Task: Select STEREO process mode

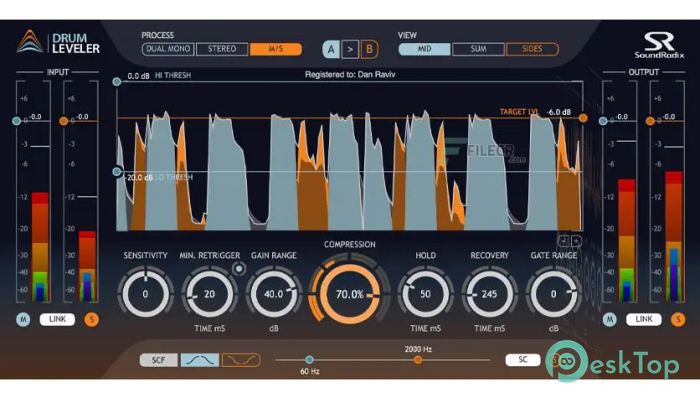Action: click(x=222, y=49)
